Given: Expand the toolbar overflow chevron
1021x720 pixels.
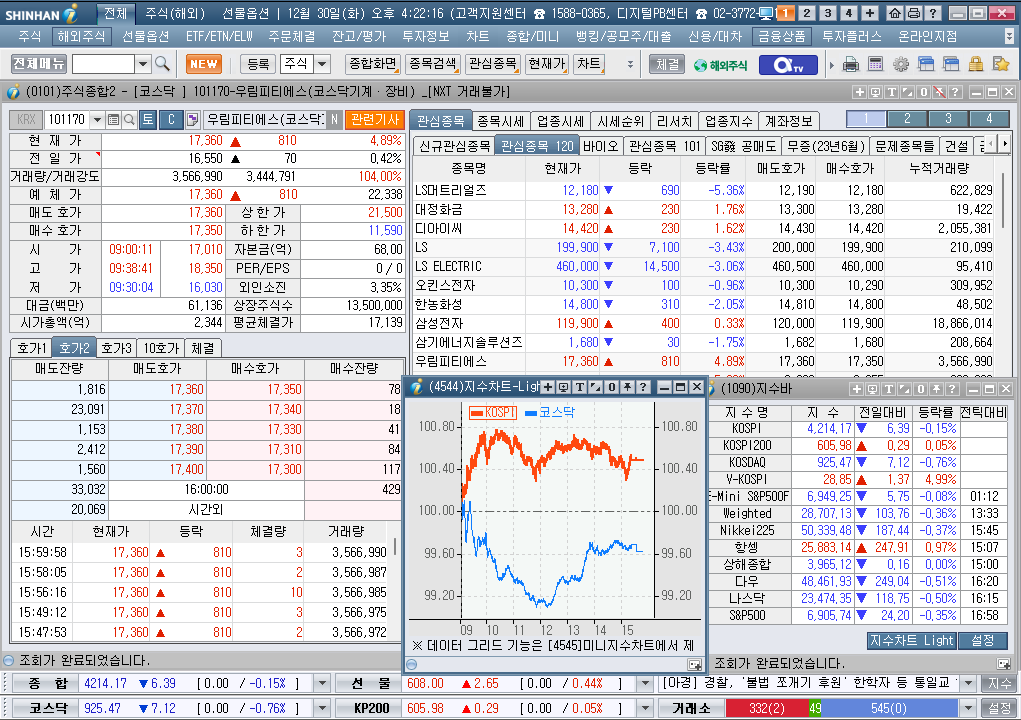Looking at the screenshot, I should point(630,64).
